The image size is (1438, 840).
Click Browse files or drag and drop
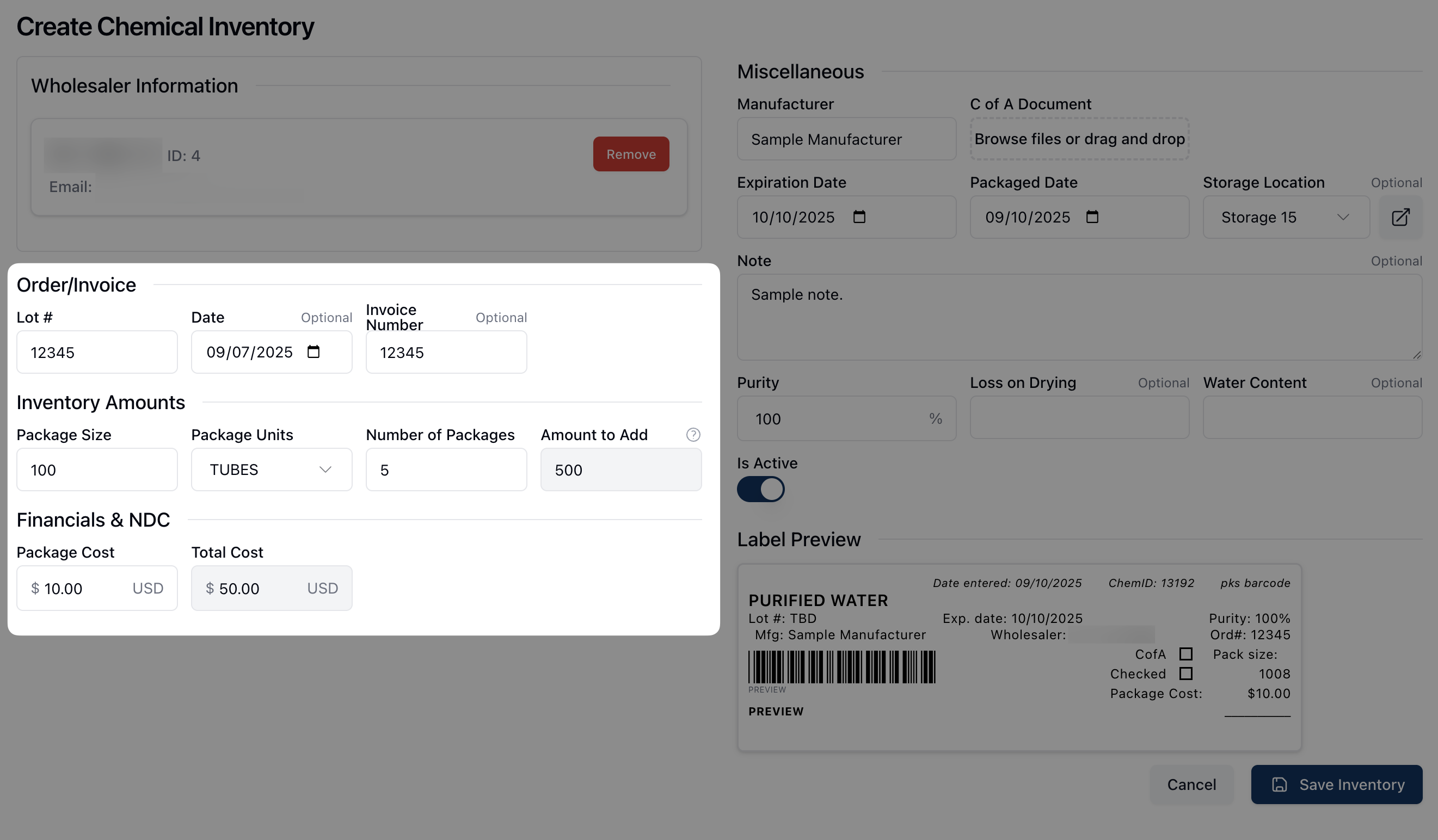point(1079,139)
